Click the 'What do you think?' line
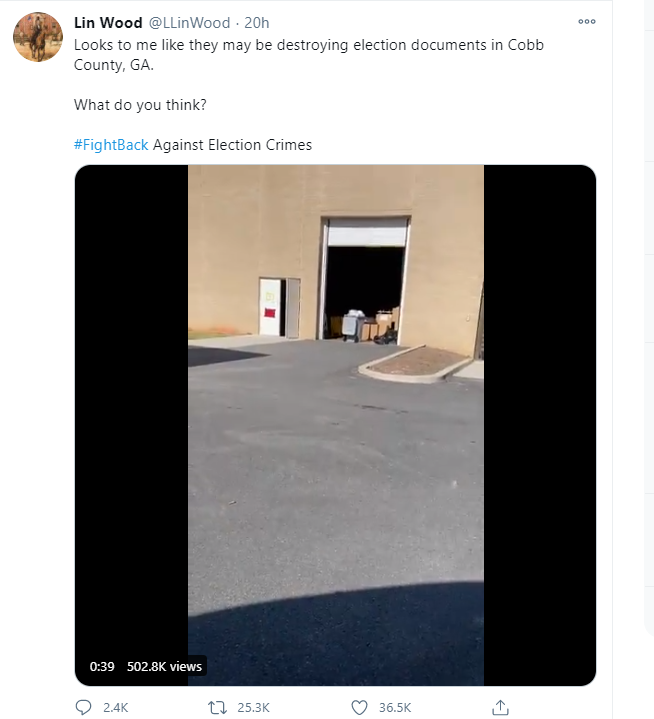The image size is (654, 719). click(140, 105)
